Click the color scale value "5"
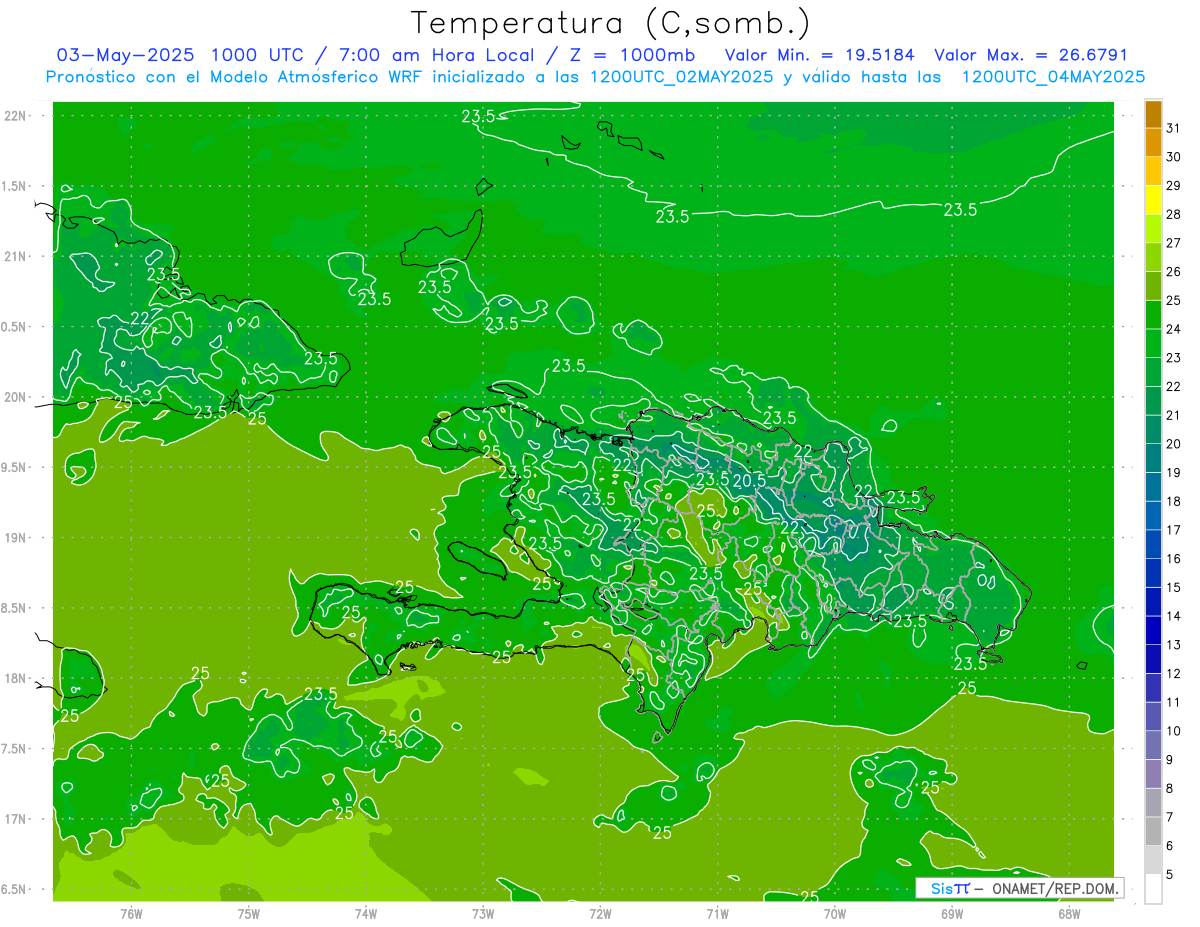The width and height of the screenshot is (1200, 927). (1169, 875)
